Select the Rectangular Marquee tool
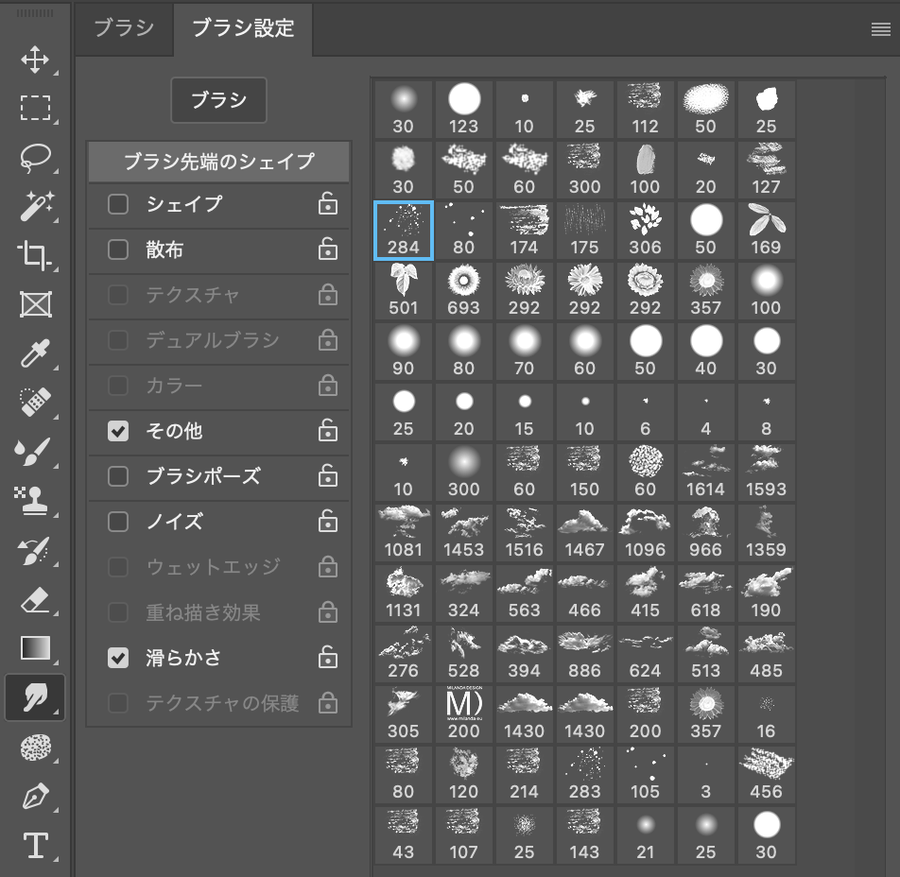This screenshot has width=900, height=877. click(x=35, y=108)
